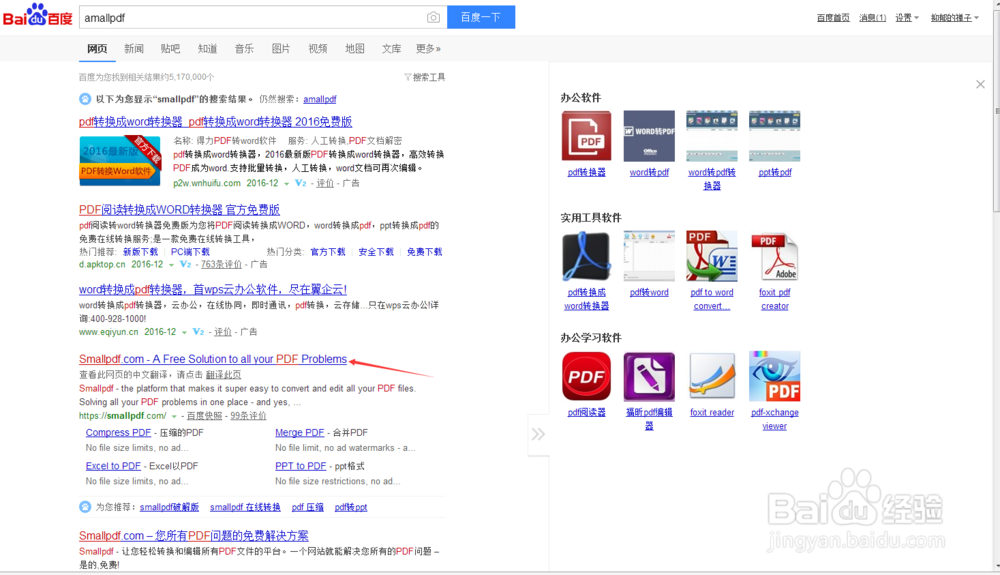Open the 设置 settings dropdown
This screenshot has height=575, width=1000.
[x=907, y=18]
